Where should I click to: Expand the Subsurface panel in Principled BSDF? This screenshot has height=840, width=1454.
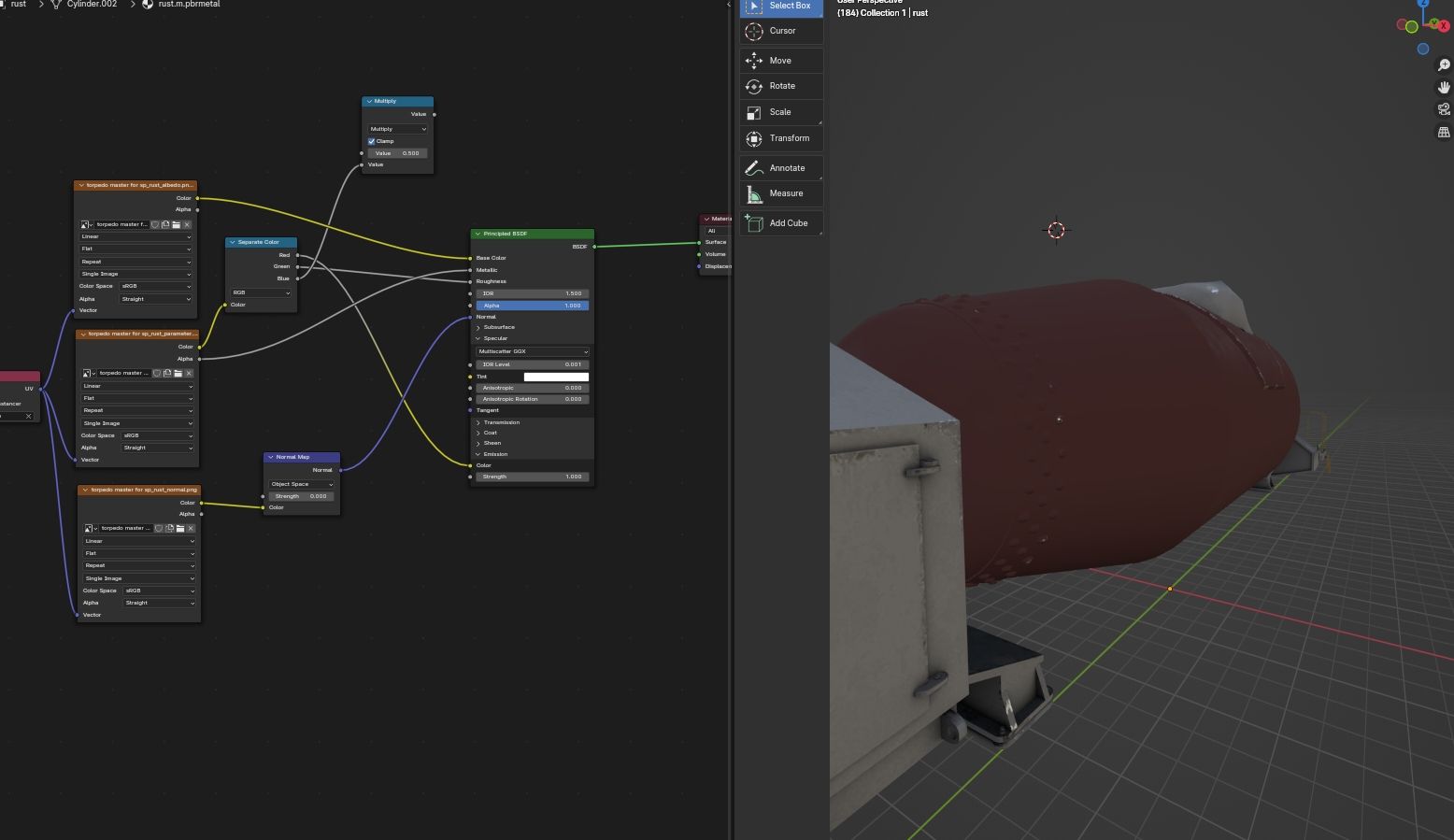click(498, 327)
